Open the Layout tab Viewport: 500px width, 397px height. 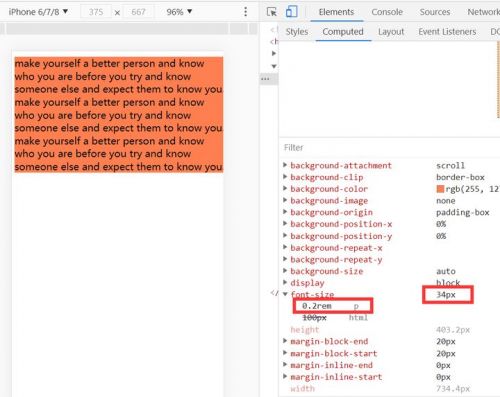click(391, 32)
